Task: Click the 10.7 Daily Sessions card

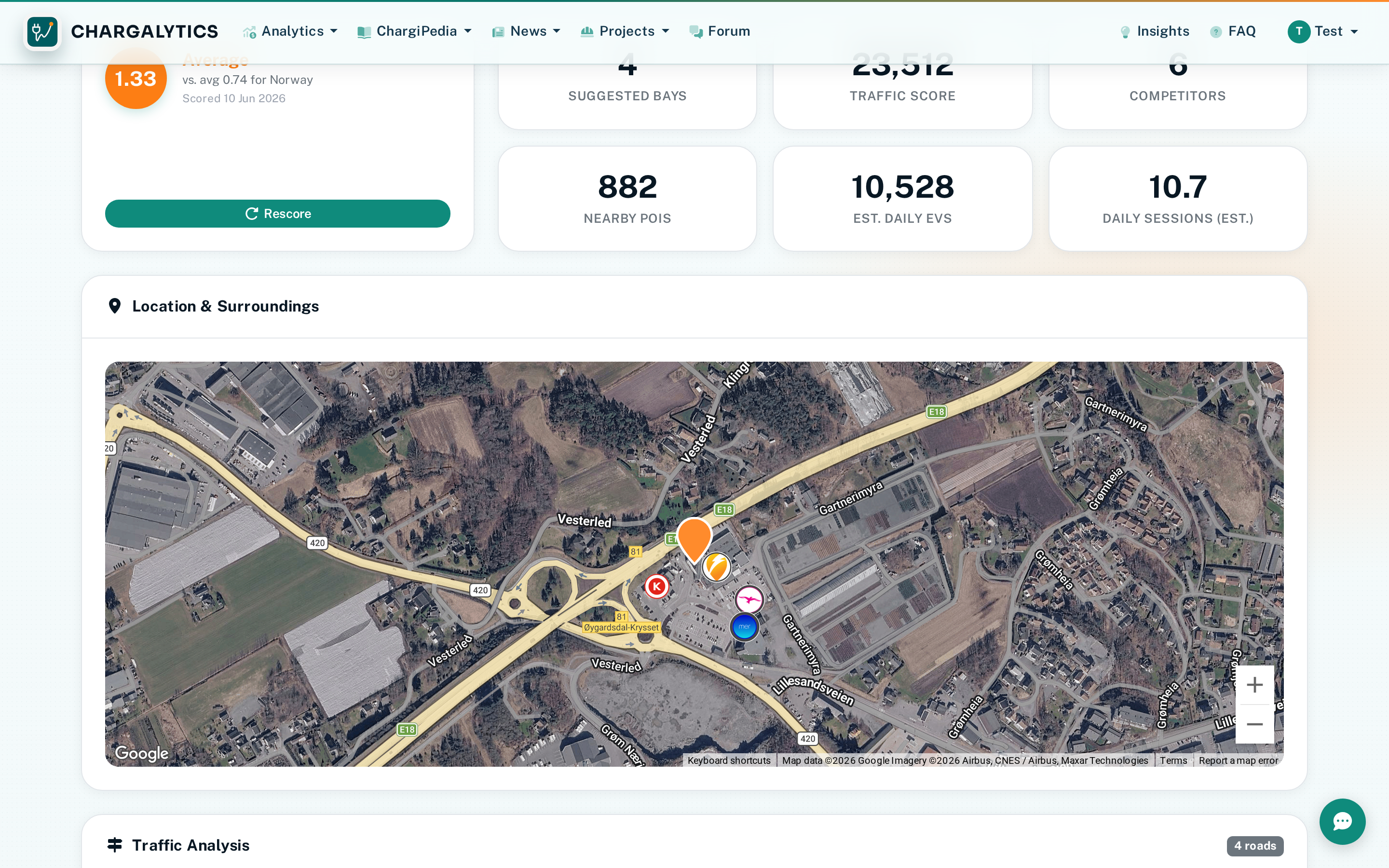Action: 1178,198
